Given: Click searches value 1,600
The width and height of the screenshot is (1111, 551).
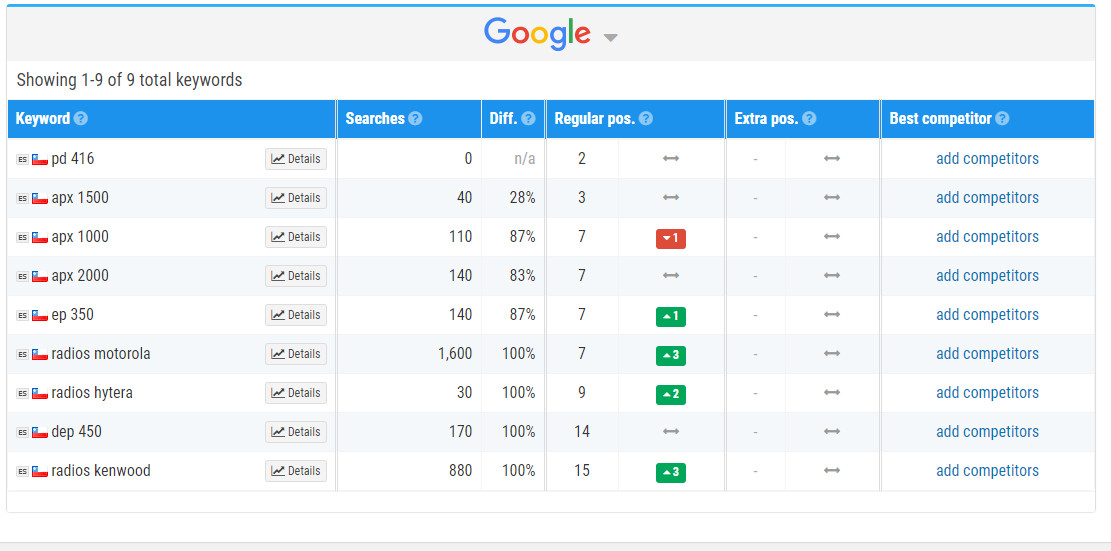Looking at the screenshot, I should click(x=455, y=353).
